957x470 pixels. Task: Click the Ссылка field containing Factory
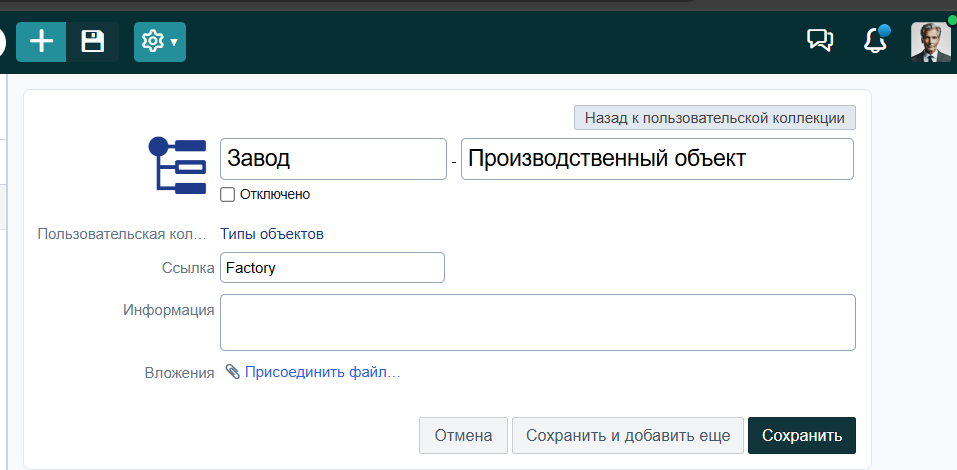(332, 267)
